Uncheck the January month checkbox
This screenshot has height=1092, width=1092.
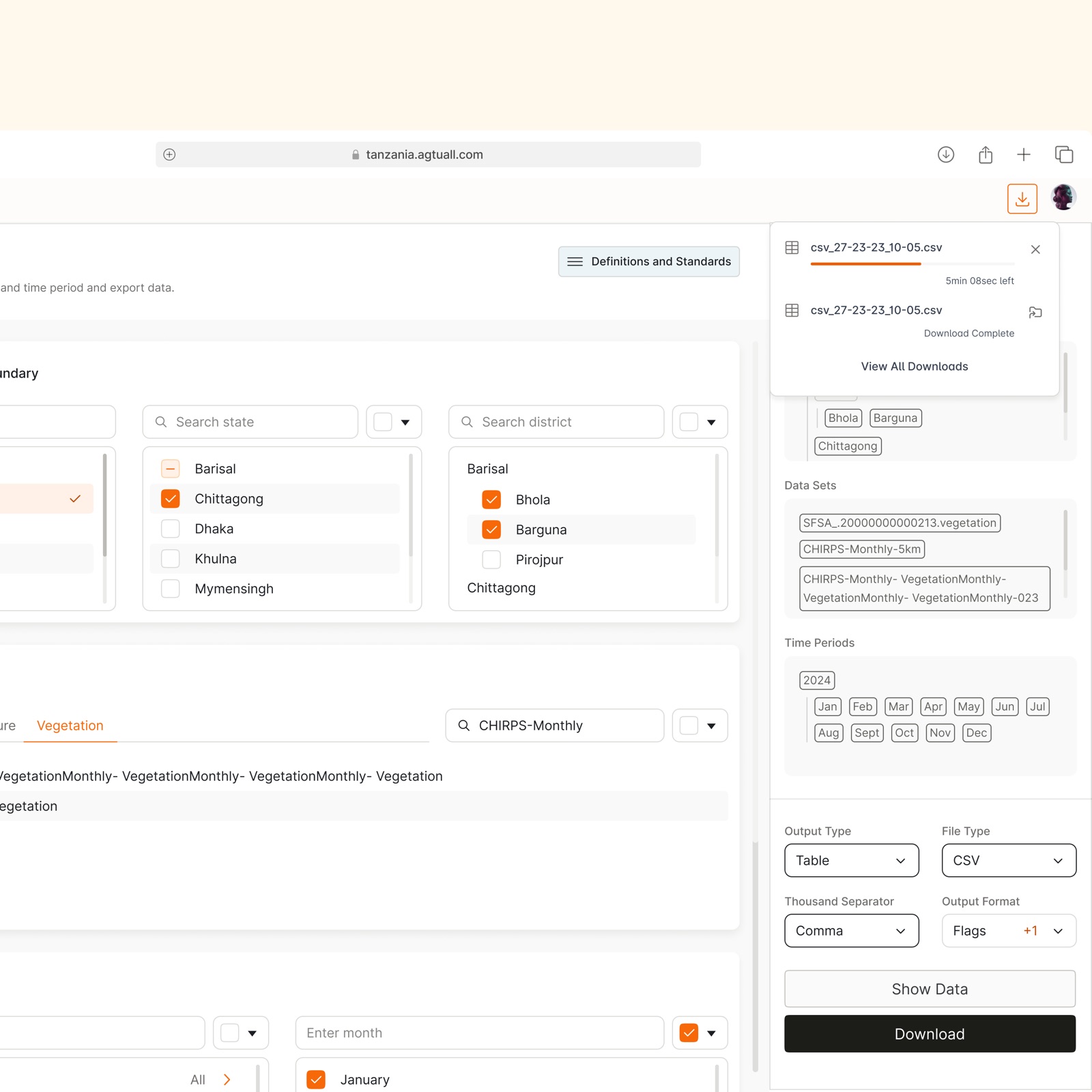coord(315,1079)
